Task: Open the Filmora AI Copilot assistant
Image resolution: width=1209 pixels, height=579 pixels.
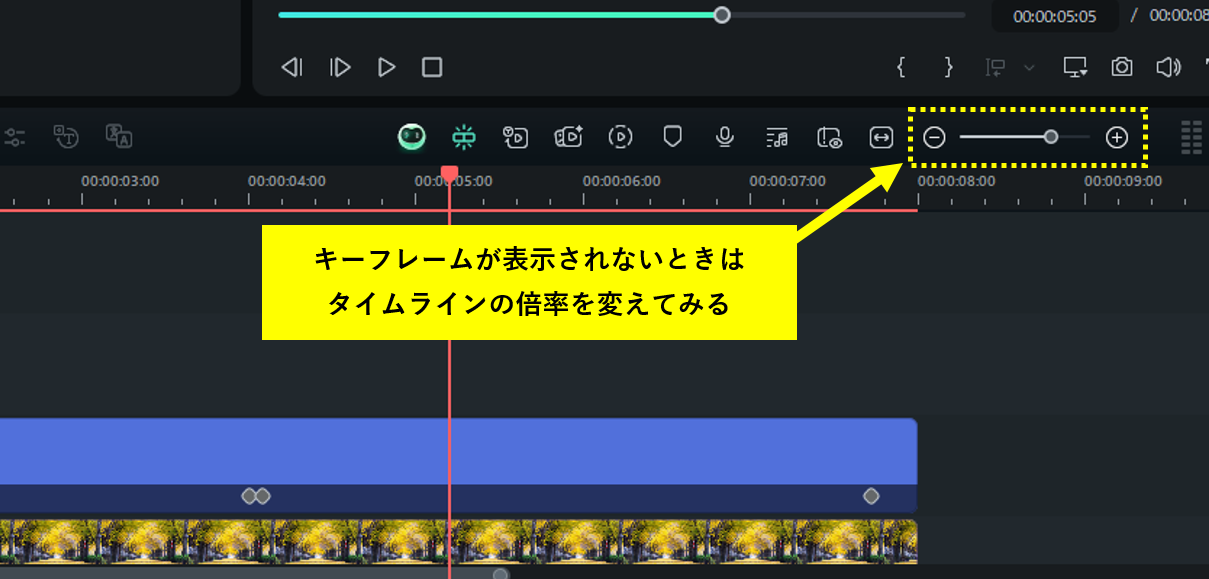Action: tap(414, 137)
